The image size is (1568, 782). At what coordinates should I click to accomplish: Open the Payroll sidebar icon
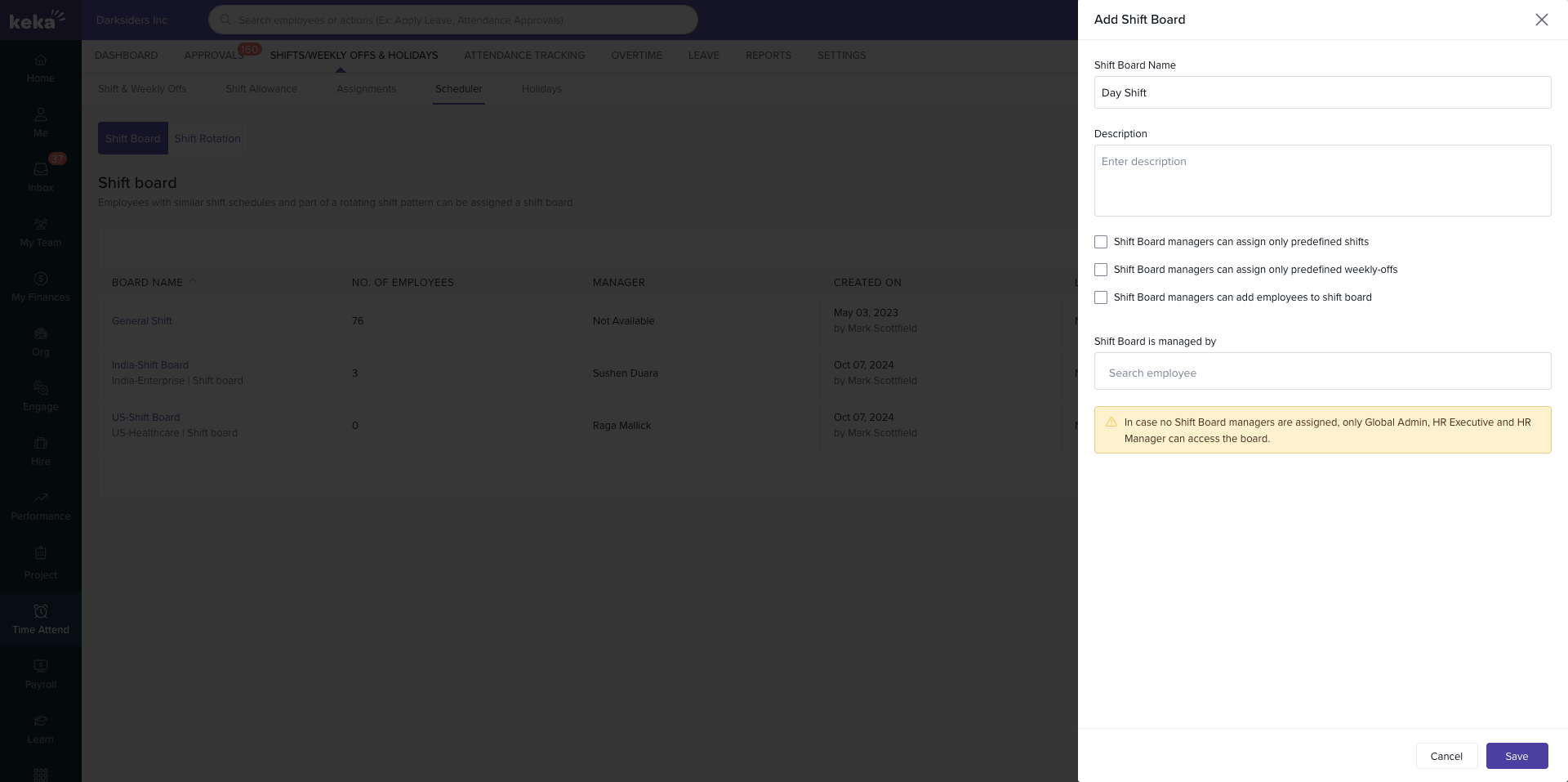[40, 667]
